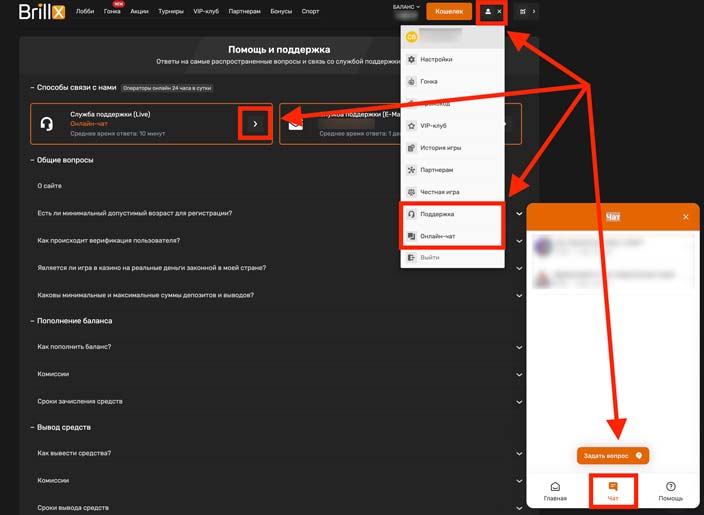Open the user profile icon menu
The width and height of the screenshot is (704, 515).
pyautogui.click(x=488, y=12)
